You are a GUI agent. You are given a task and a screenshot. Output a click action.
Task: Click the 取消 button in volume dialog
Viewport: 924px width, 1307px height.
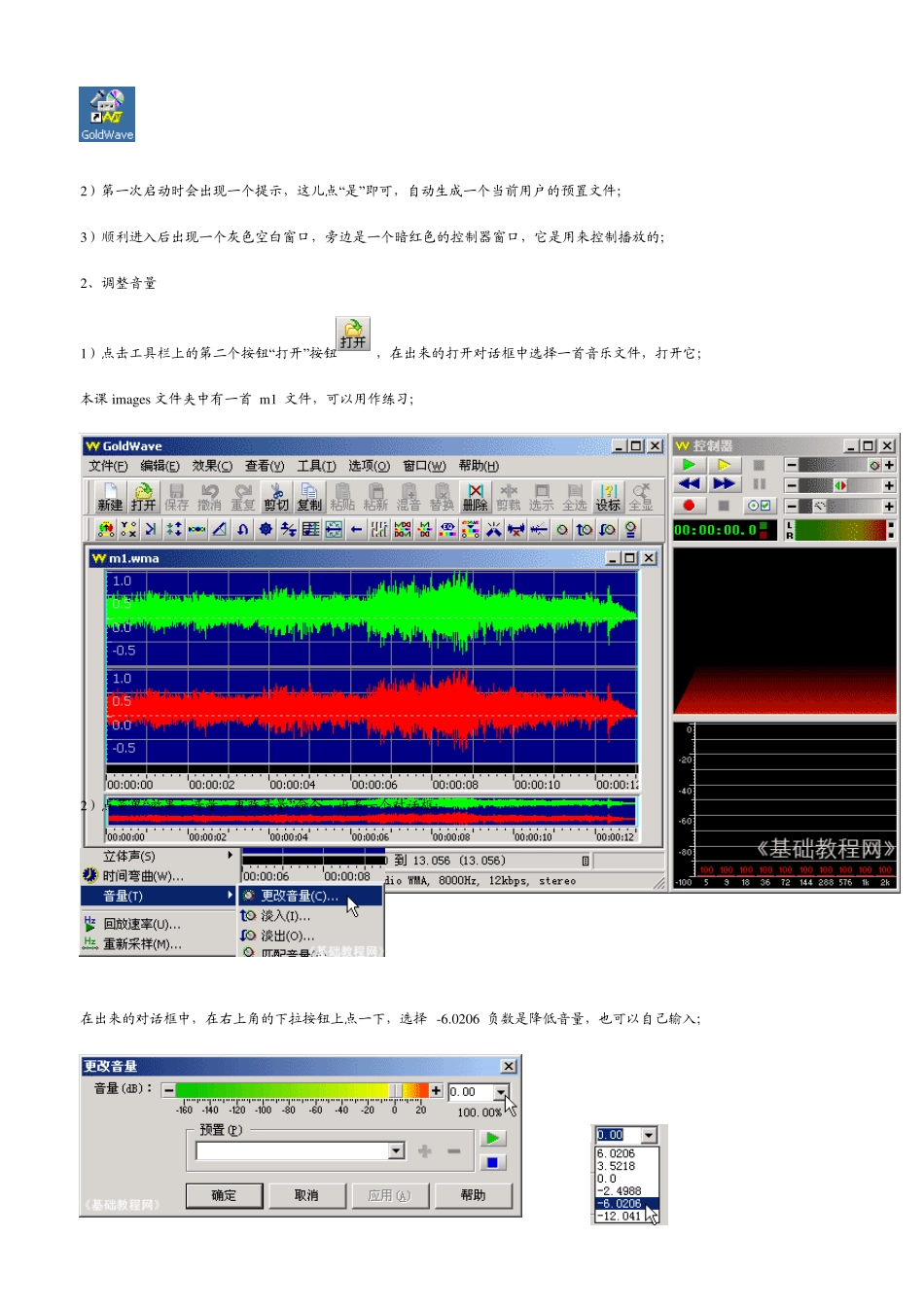point(306,1195)
